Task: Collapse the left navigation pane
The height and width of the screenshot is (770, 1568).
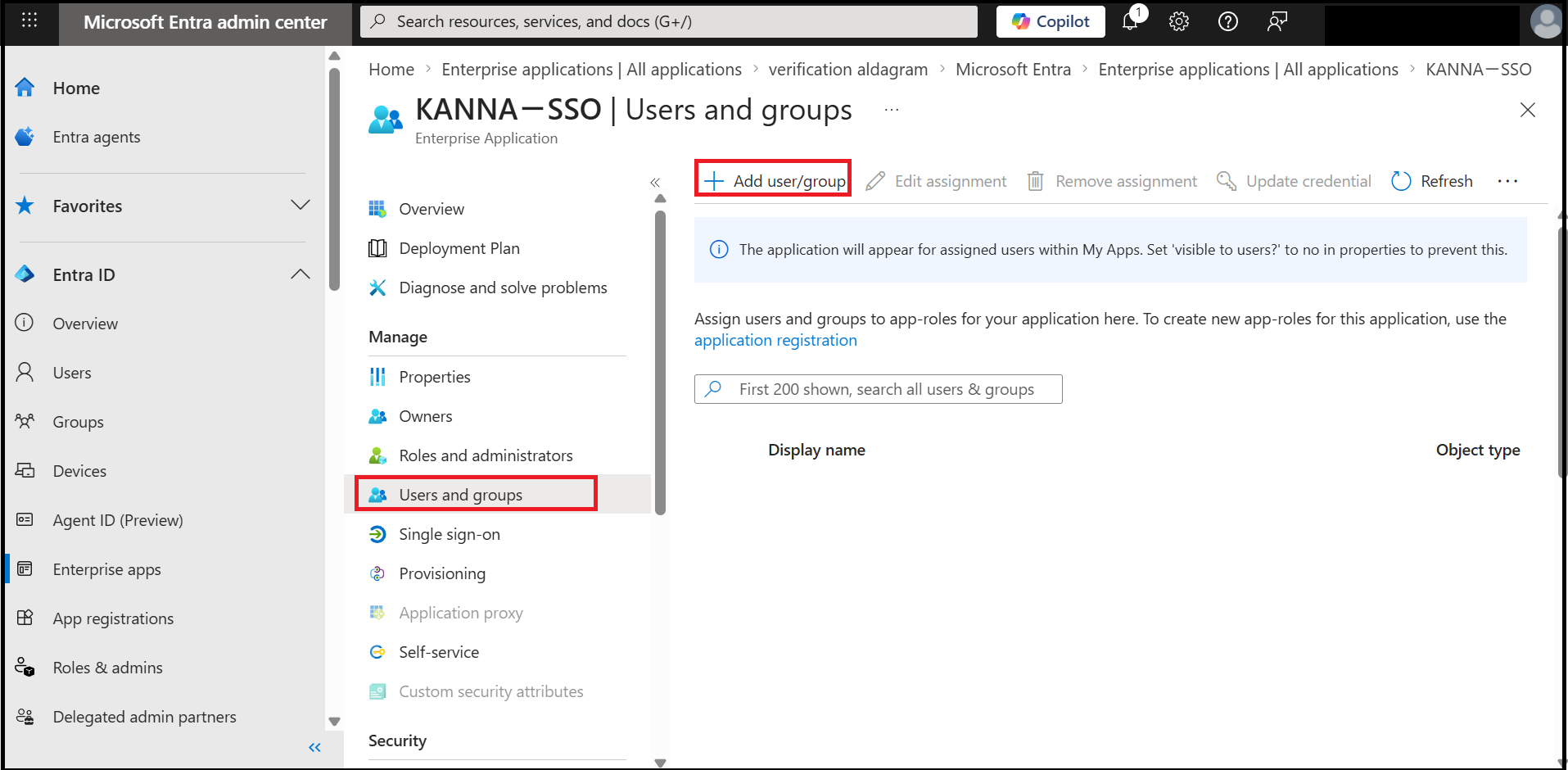Action: [x=314, y=747]
